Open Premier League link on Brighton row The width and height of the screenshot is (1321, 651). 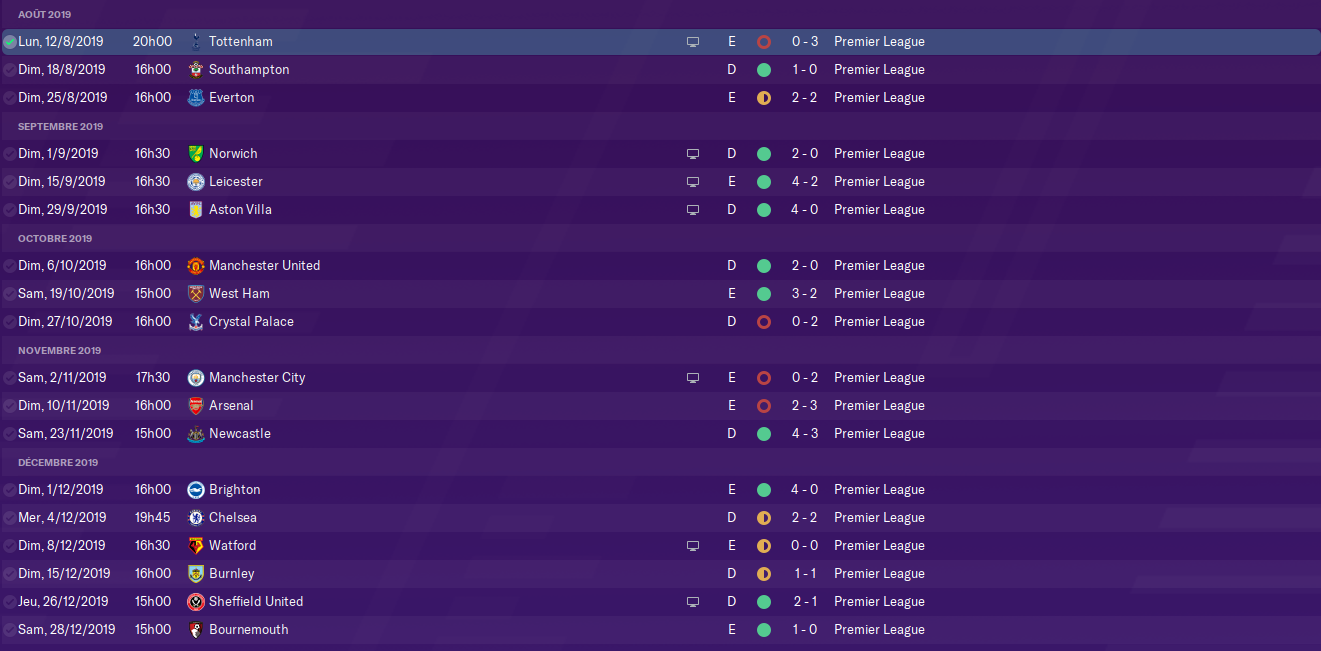(x=879, y=490)
